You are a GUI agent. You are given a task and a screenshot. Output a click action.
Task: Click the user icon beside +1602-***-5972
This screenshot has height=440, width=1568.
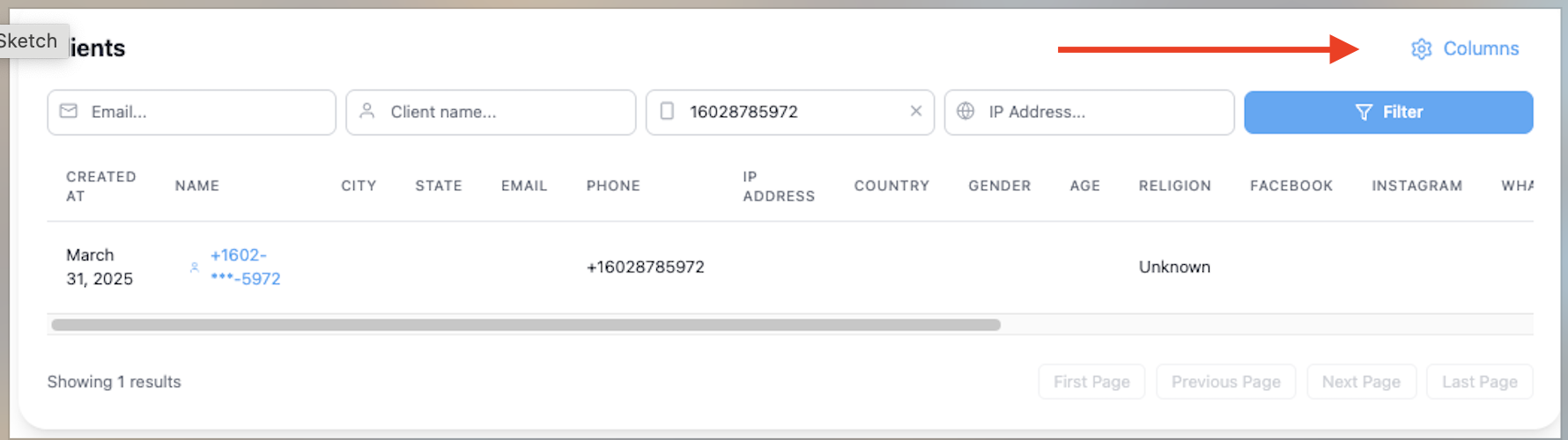click(194, 268)
